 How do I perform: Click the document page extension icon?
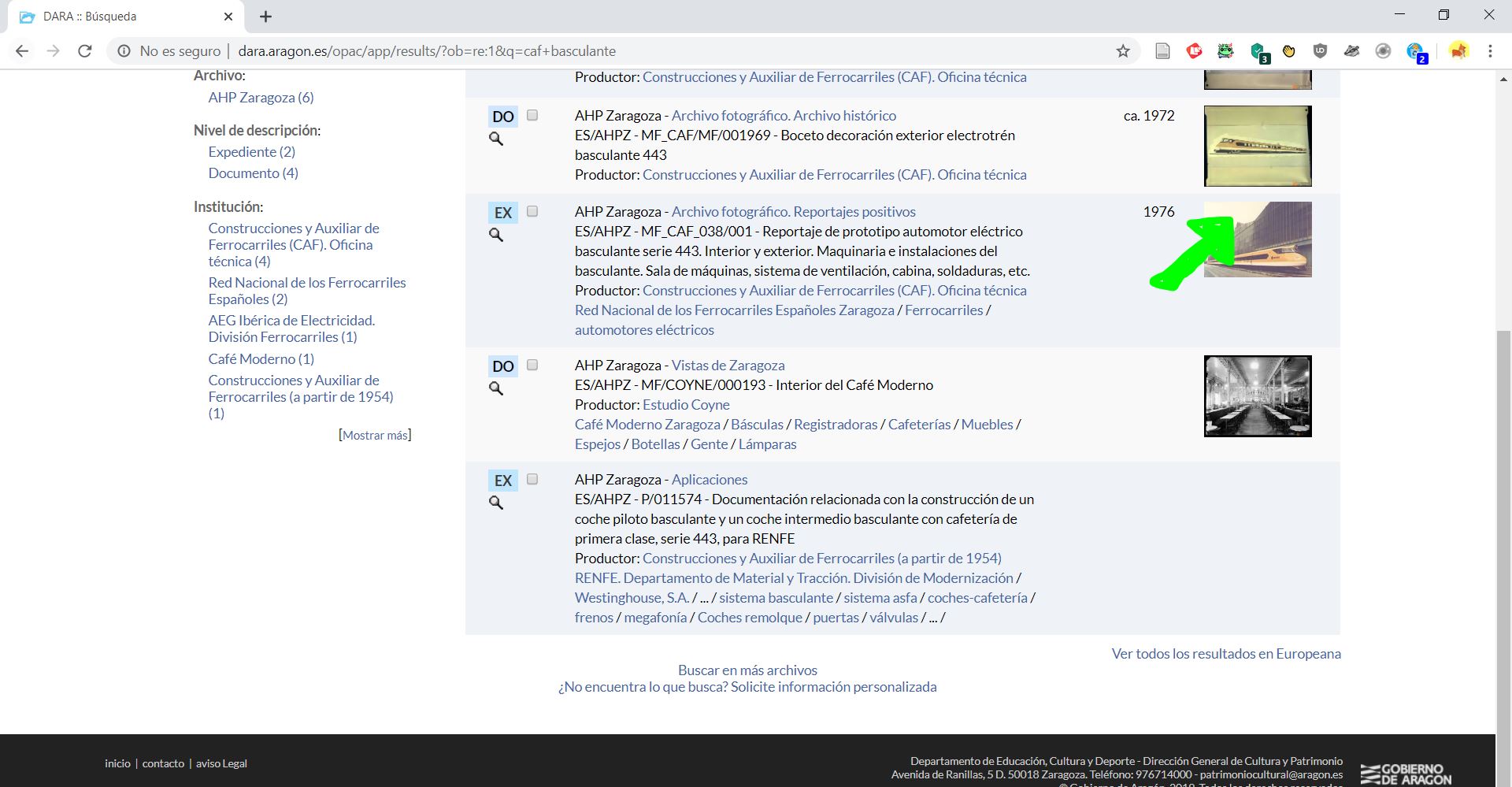(1162, 51)
